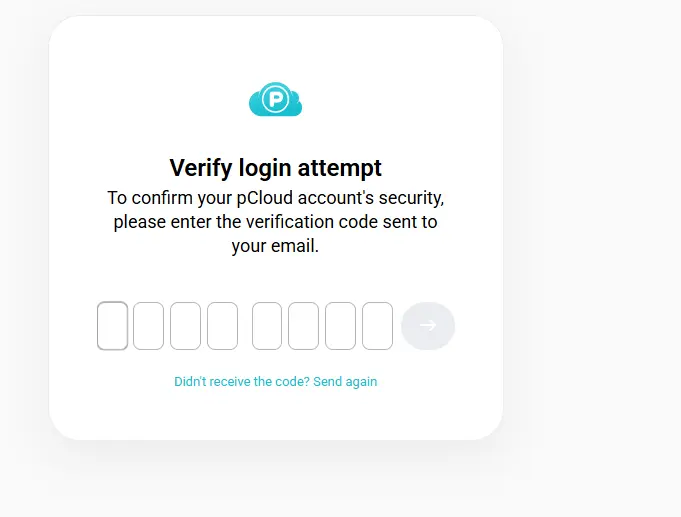Select the second verification code box

149,326
